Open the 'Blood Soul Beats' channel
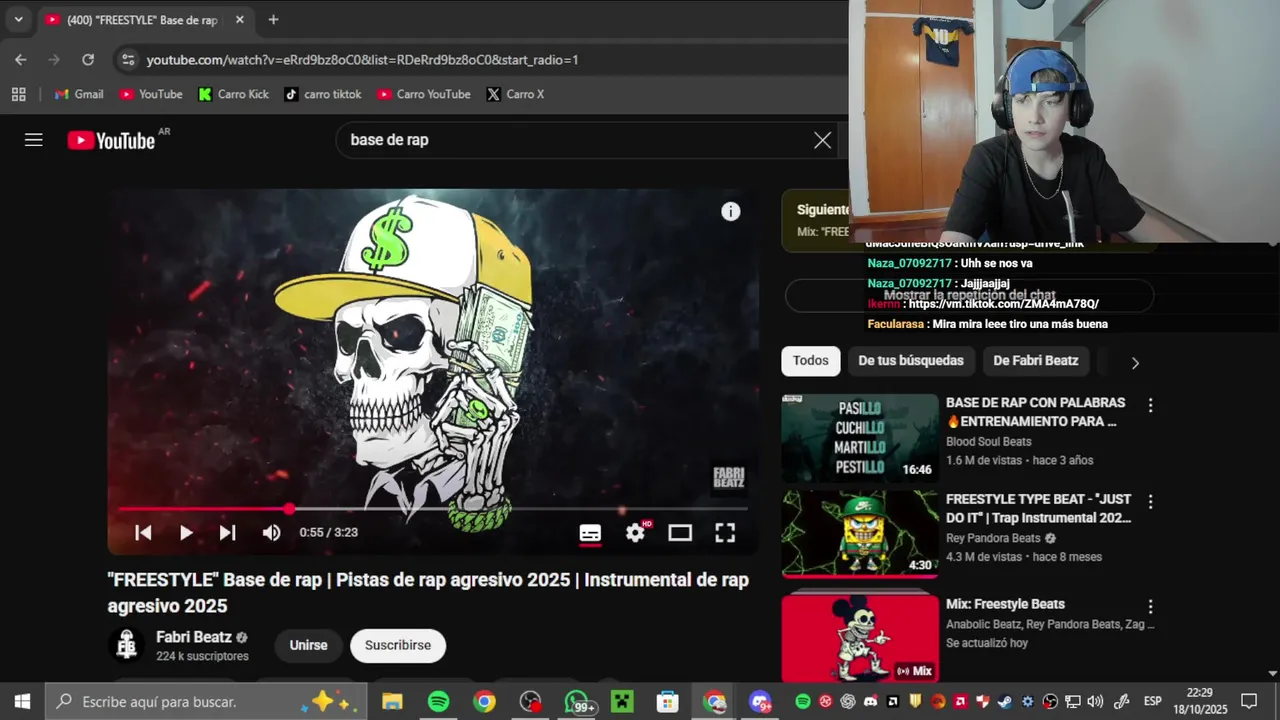The width and height of the screenshot is (1280, 720). 988,442
